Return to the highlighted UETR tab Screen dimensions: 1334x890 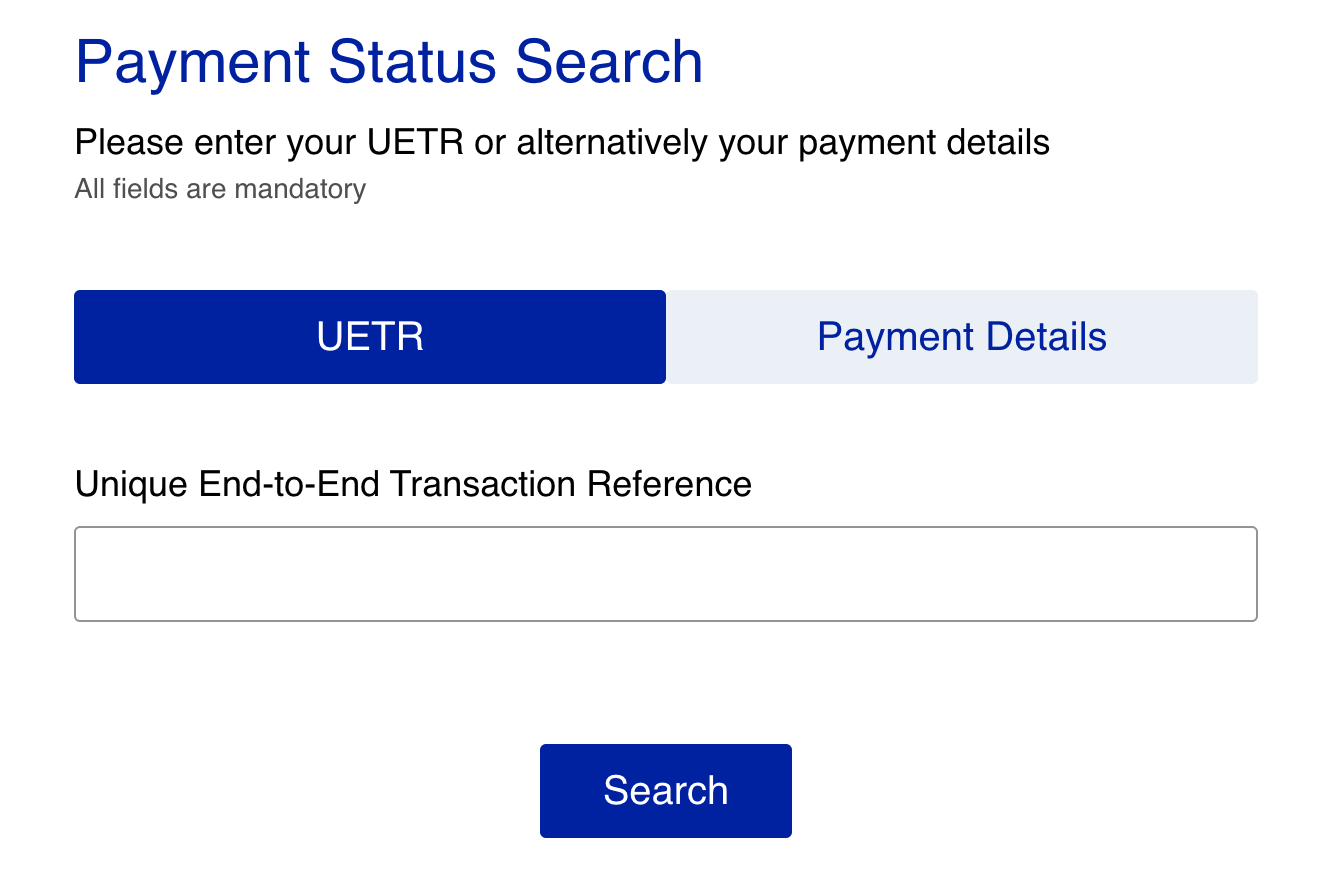tap(369, 337)
